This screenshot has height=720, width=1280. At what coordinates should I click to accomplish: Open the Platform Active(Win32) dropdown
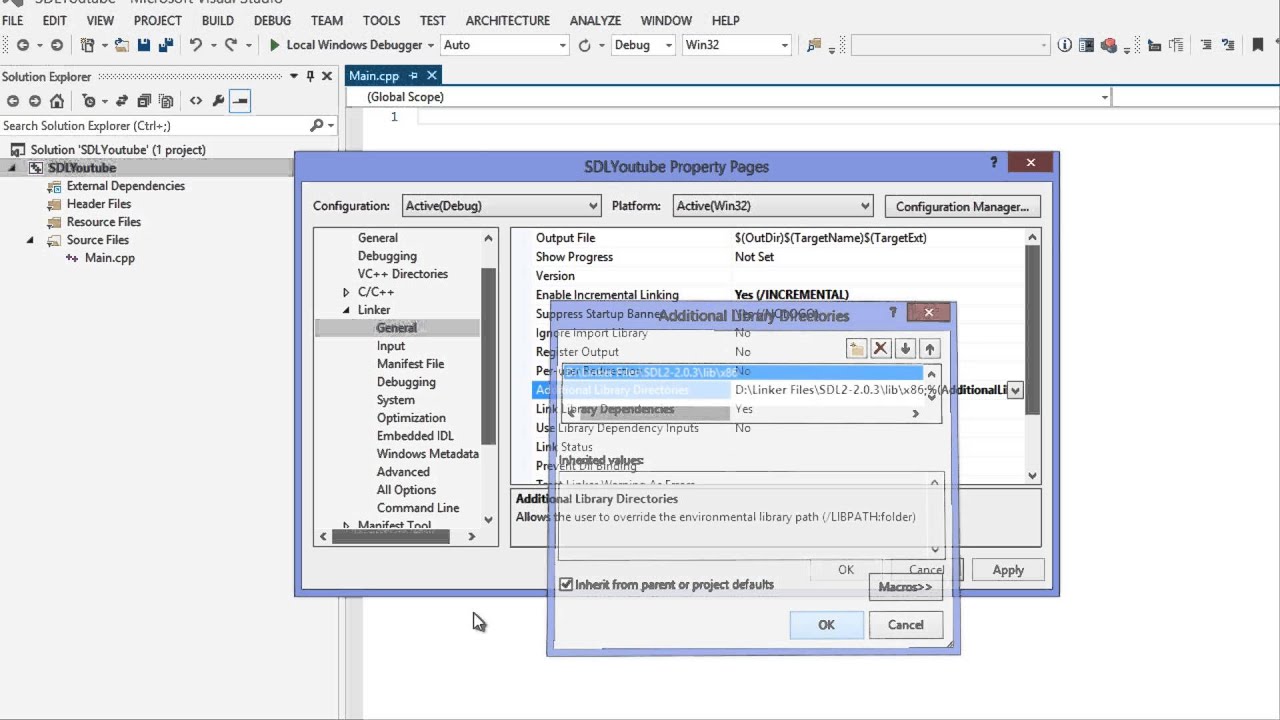coord(773,206)
